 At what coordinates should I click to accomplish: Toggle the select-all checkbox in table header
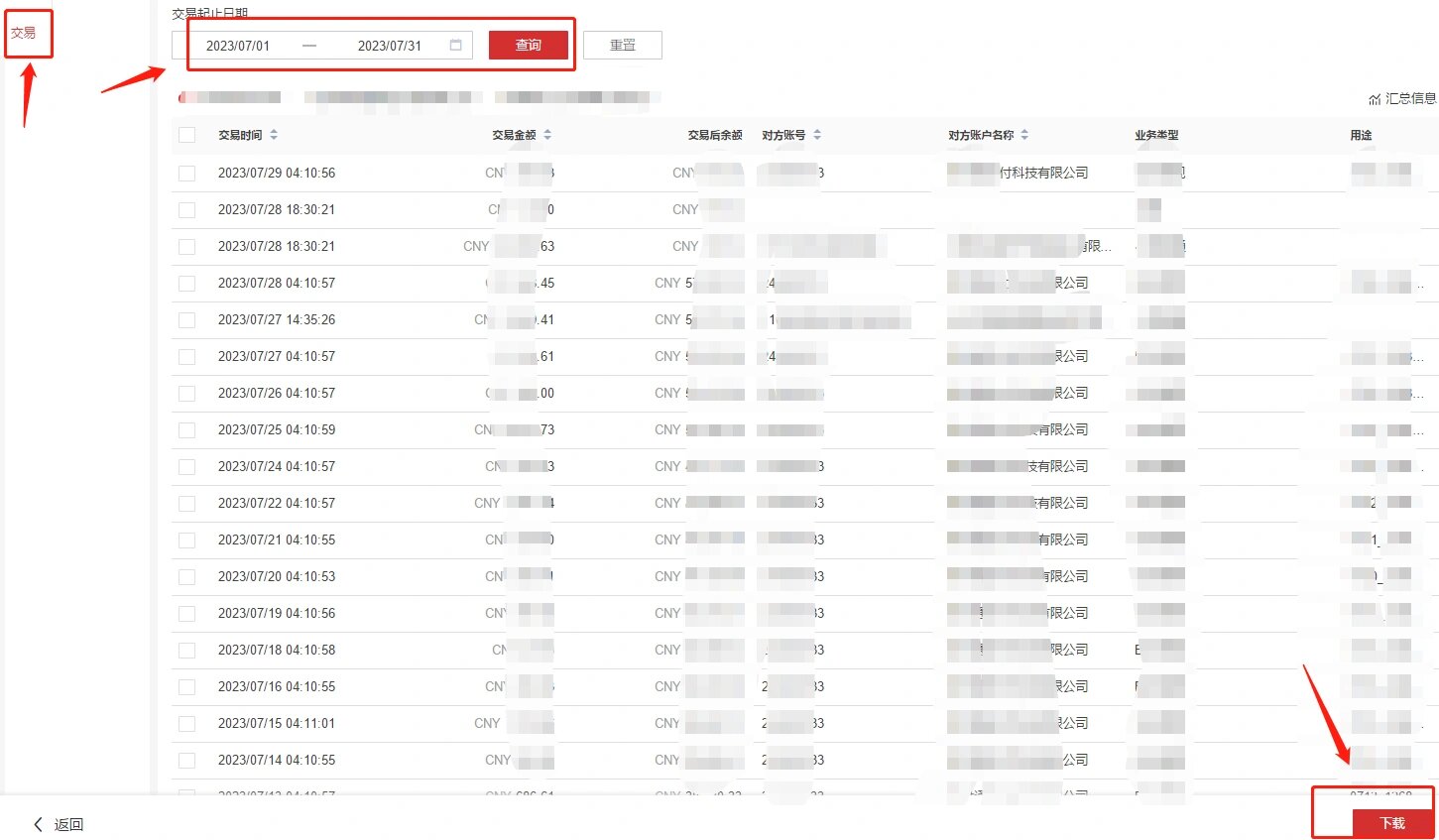click(186, 134)
